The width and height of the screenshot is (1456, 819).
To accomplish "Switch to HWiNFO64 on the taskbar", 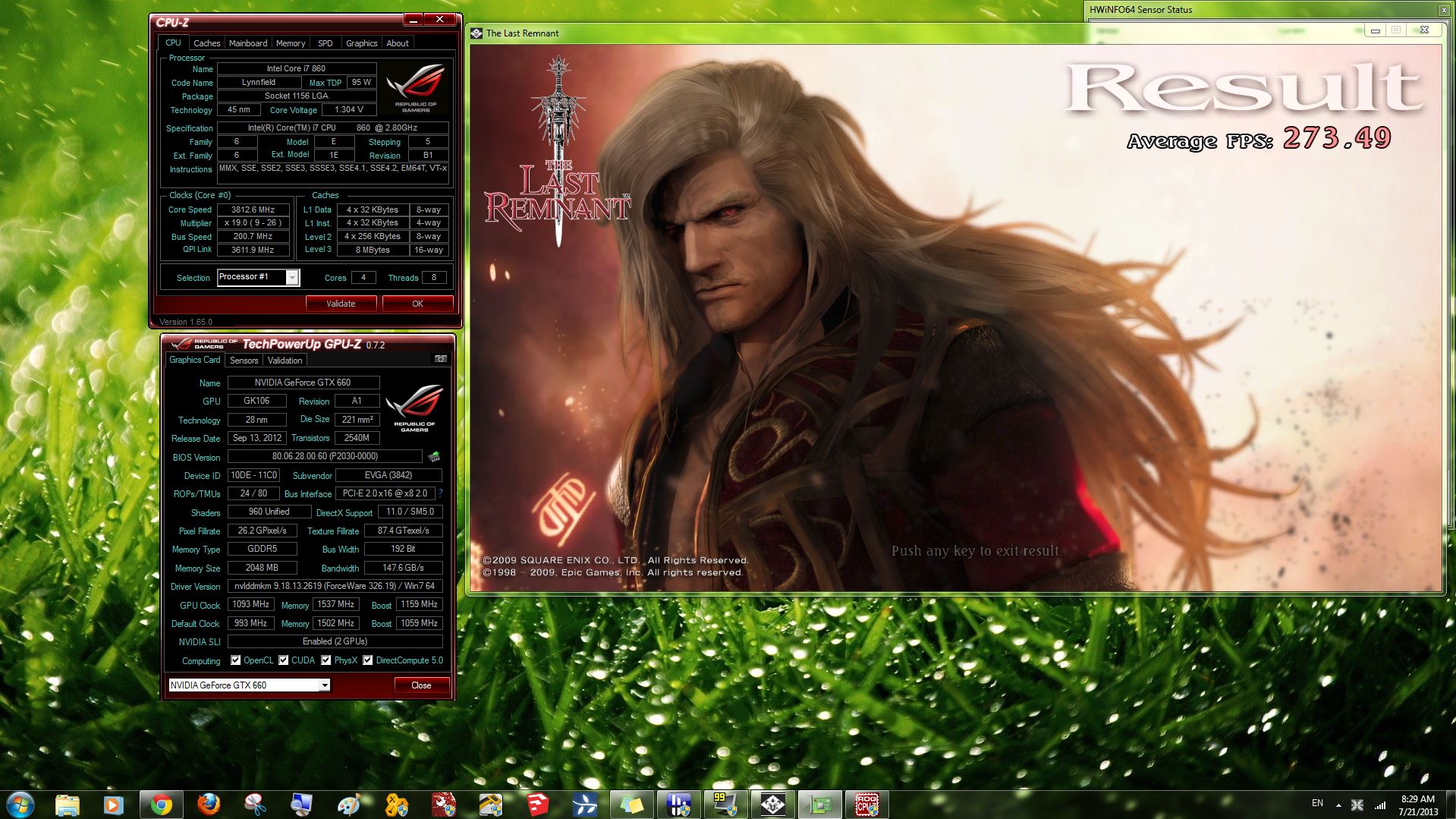I will 678,805.
